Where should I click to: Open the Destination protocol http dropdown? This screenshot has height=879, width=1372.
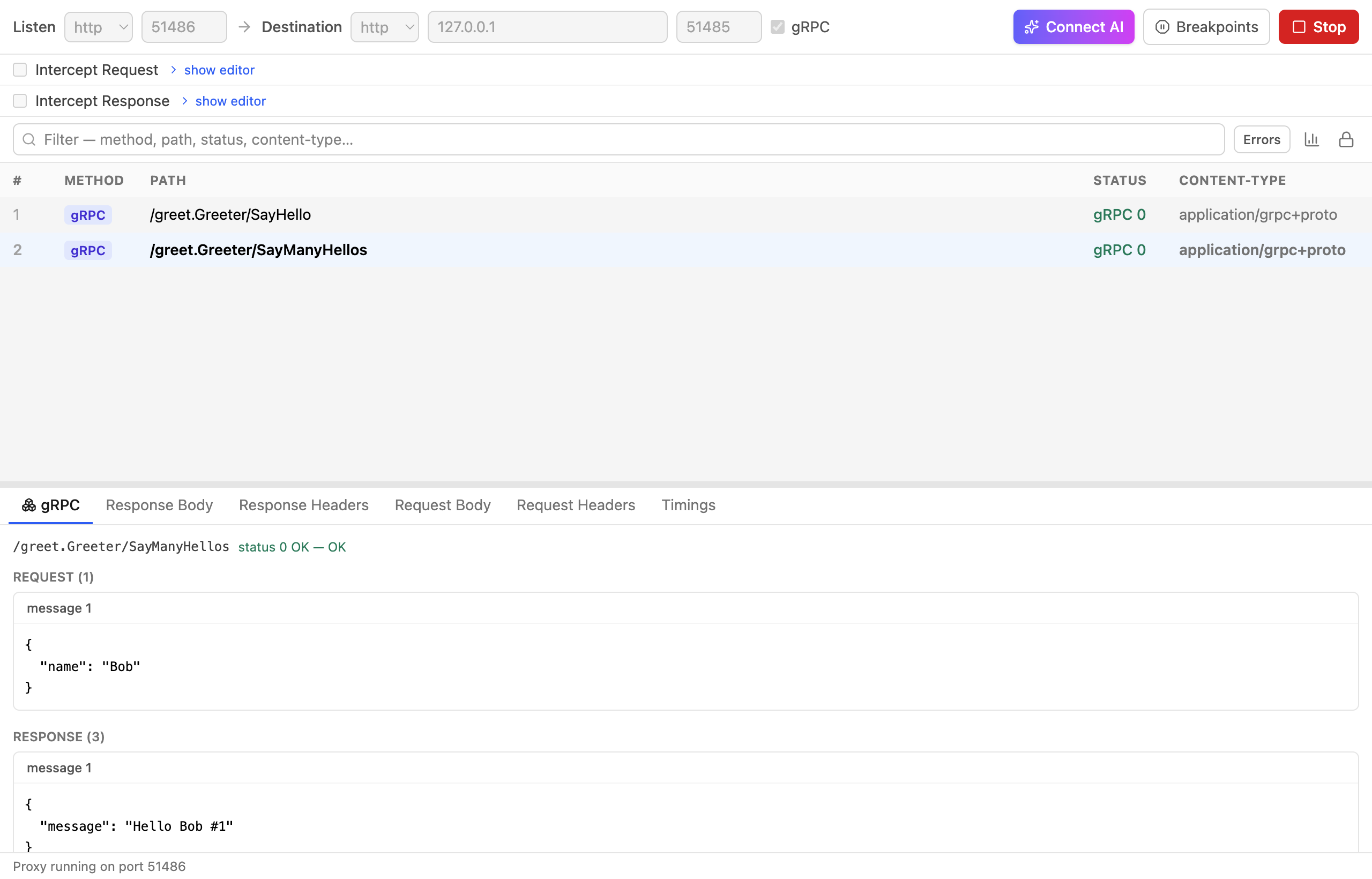(385, 27)
